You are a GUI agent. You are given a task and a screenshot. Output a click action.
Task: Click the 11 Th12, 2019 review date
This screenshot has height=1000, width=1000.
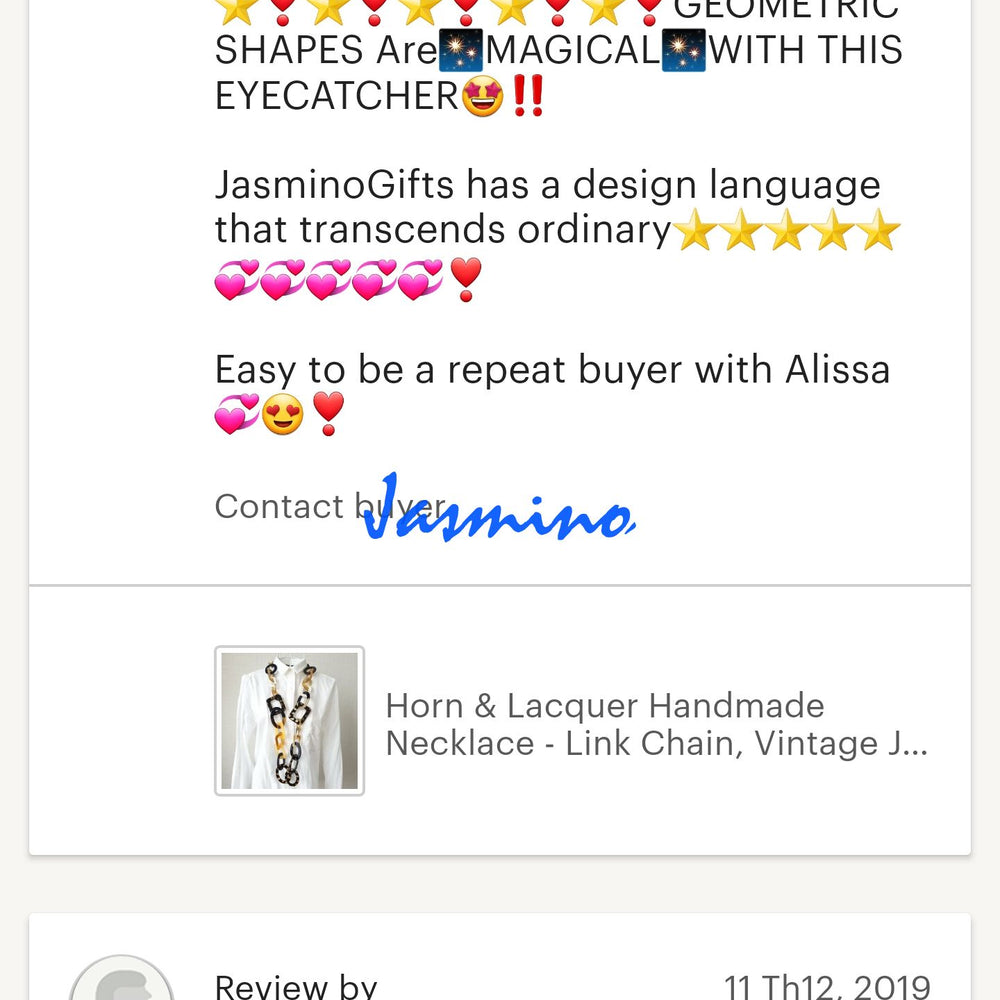coord(827,987)
